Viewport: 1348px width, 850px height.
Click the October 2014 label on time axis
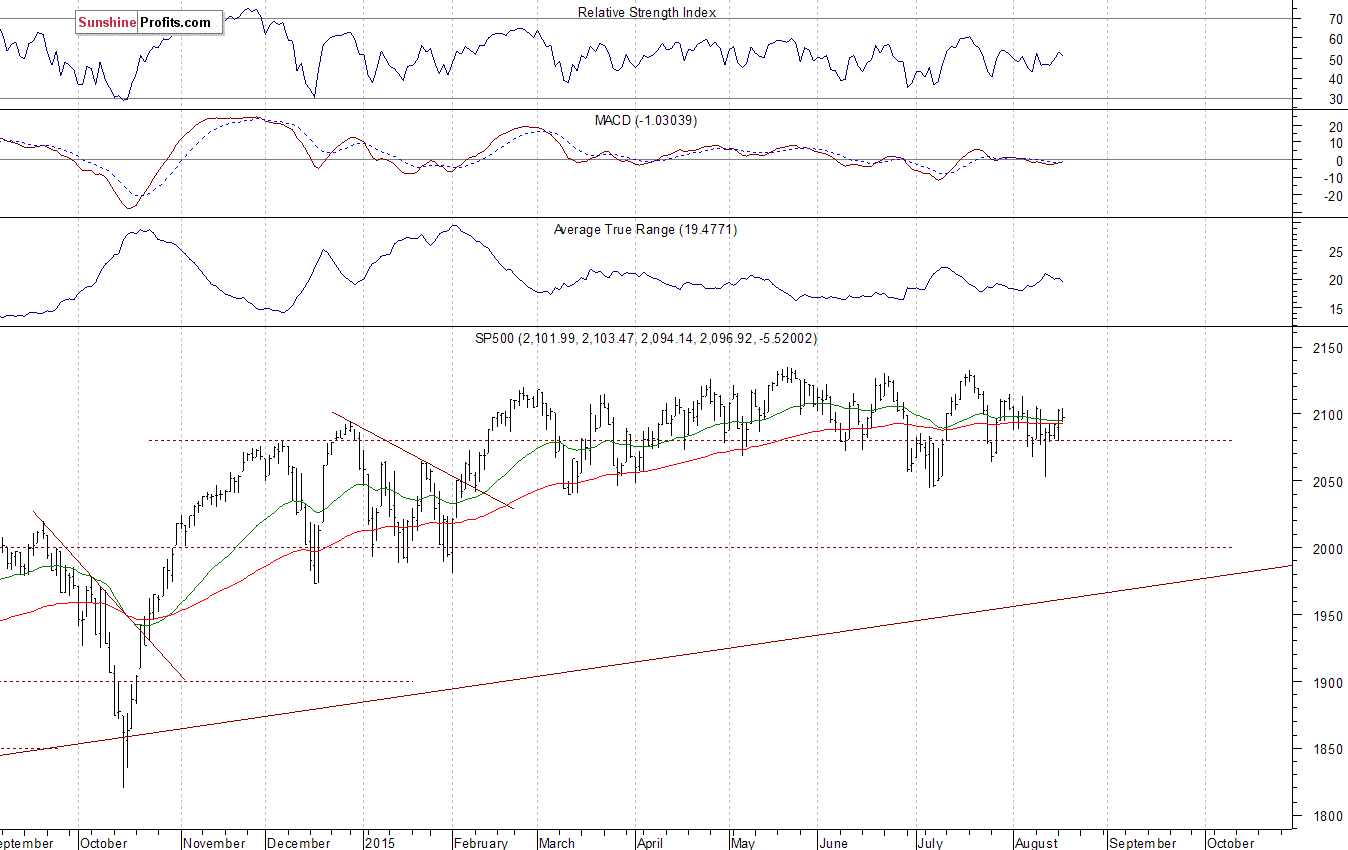pos(104,843)
